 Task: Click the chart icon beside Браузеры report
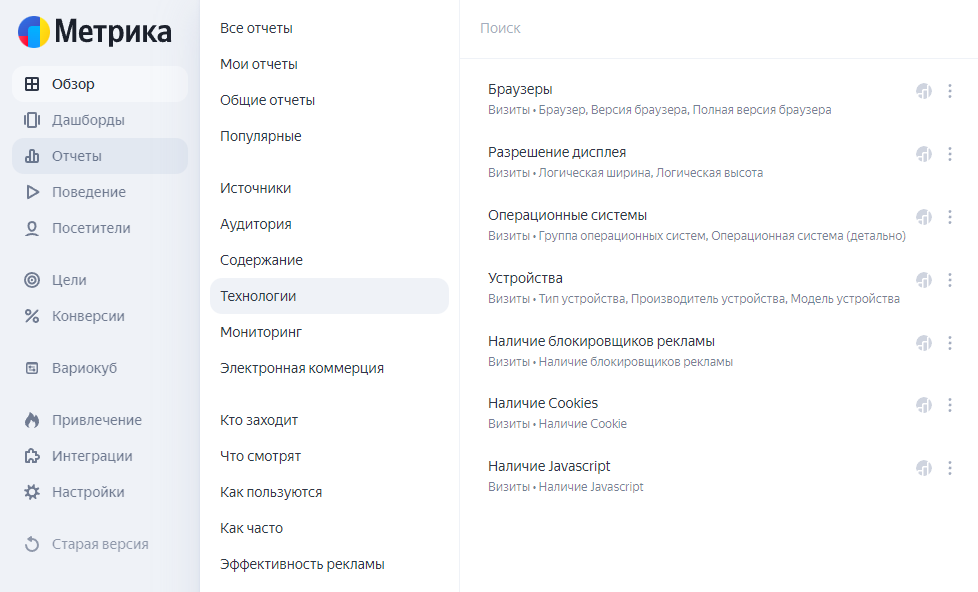(x=924, y=91)
